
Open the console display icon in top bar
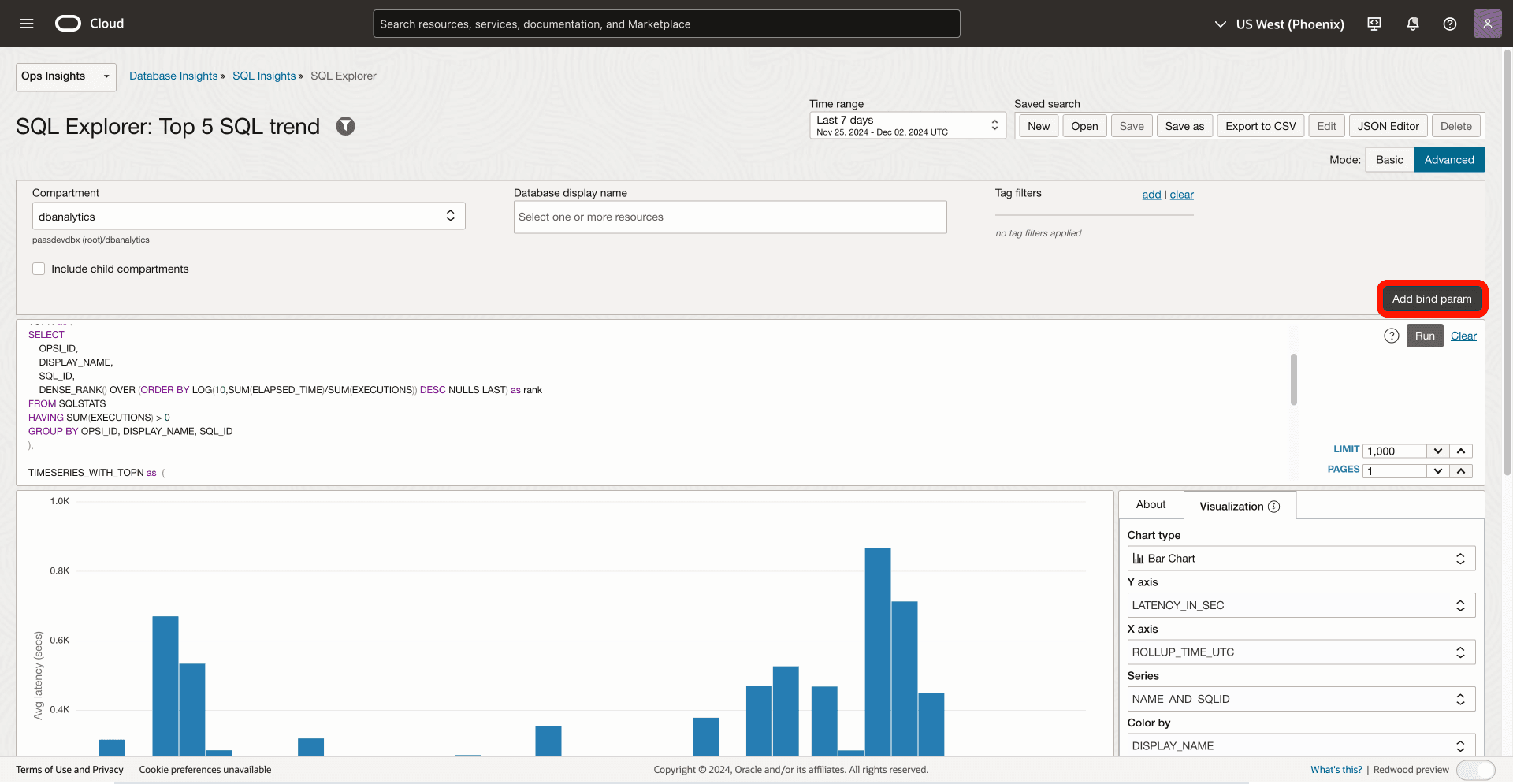1374,24
